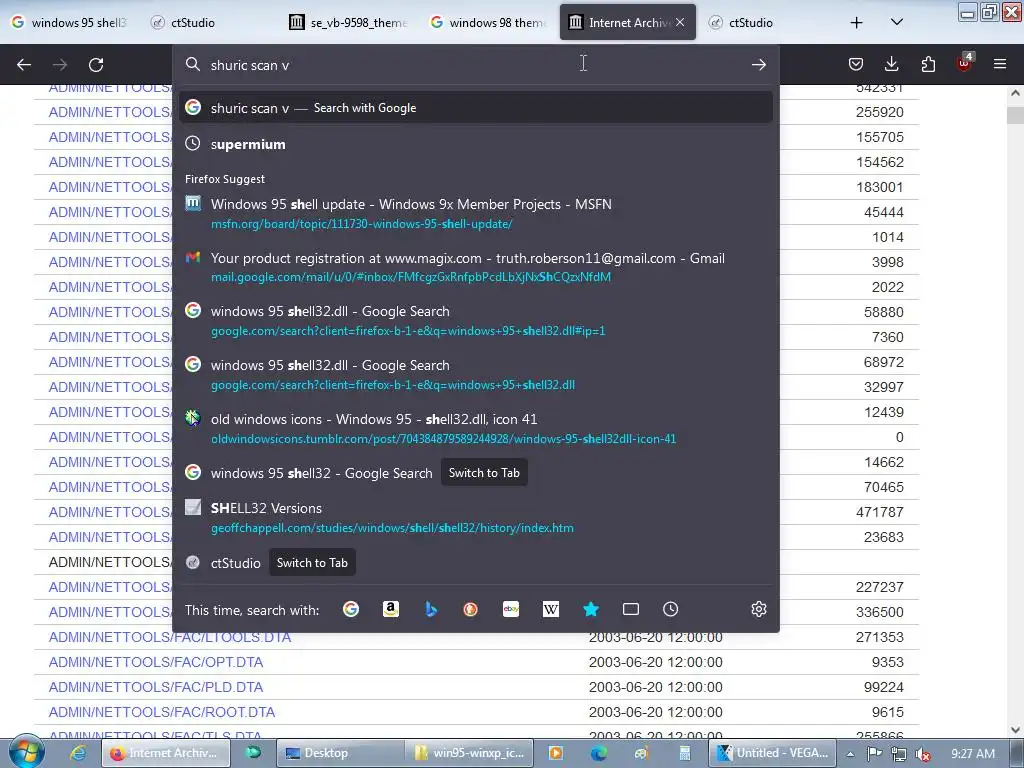The height and width of the screenshot is (768, 1024).
Task: Open a new tab with plus button
Action: (856, 22)
